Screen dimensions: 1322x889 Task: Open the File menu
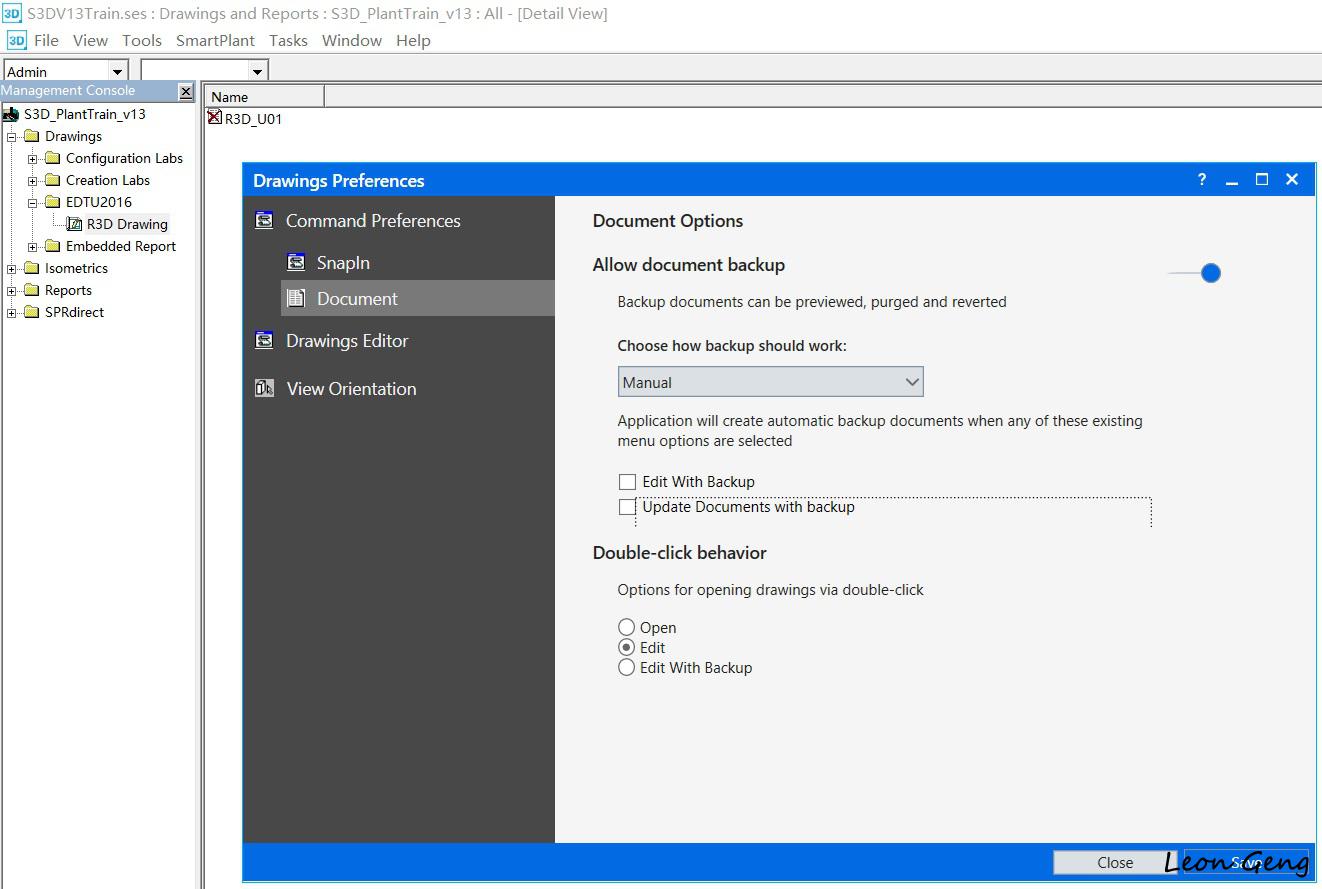46,40
